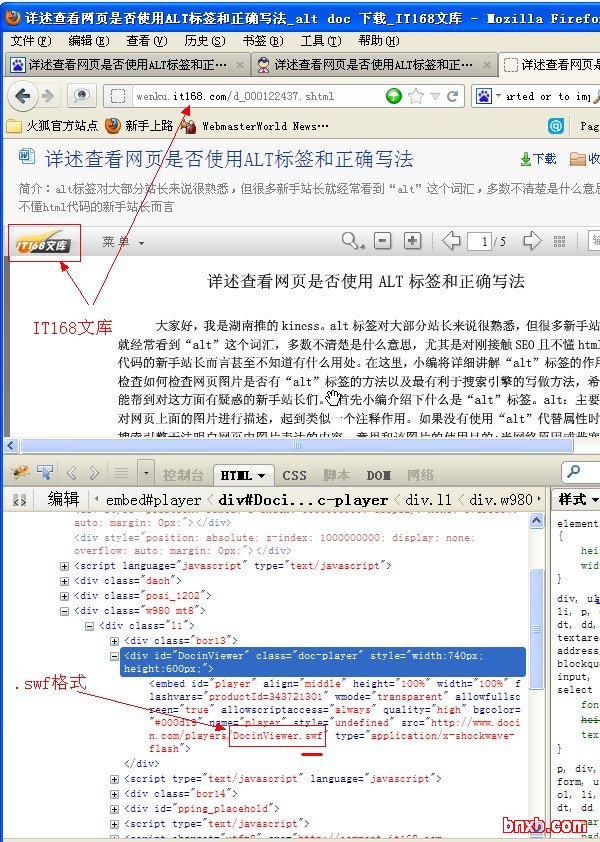Collapse the div id="DocinViewer" node
The image size is (600, 842).
click(x=114, y=656)
